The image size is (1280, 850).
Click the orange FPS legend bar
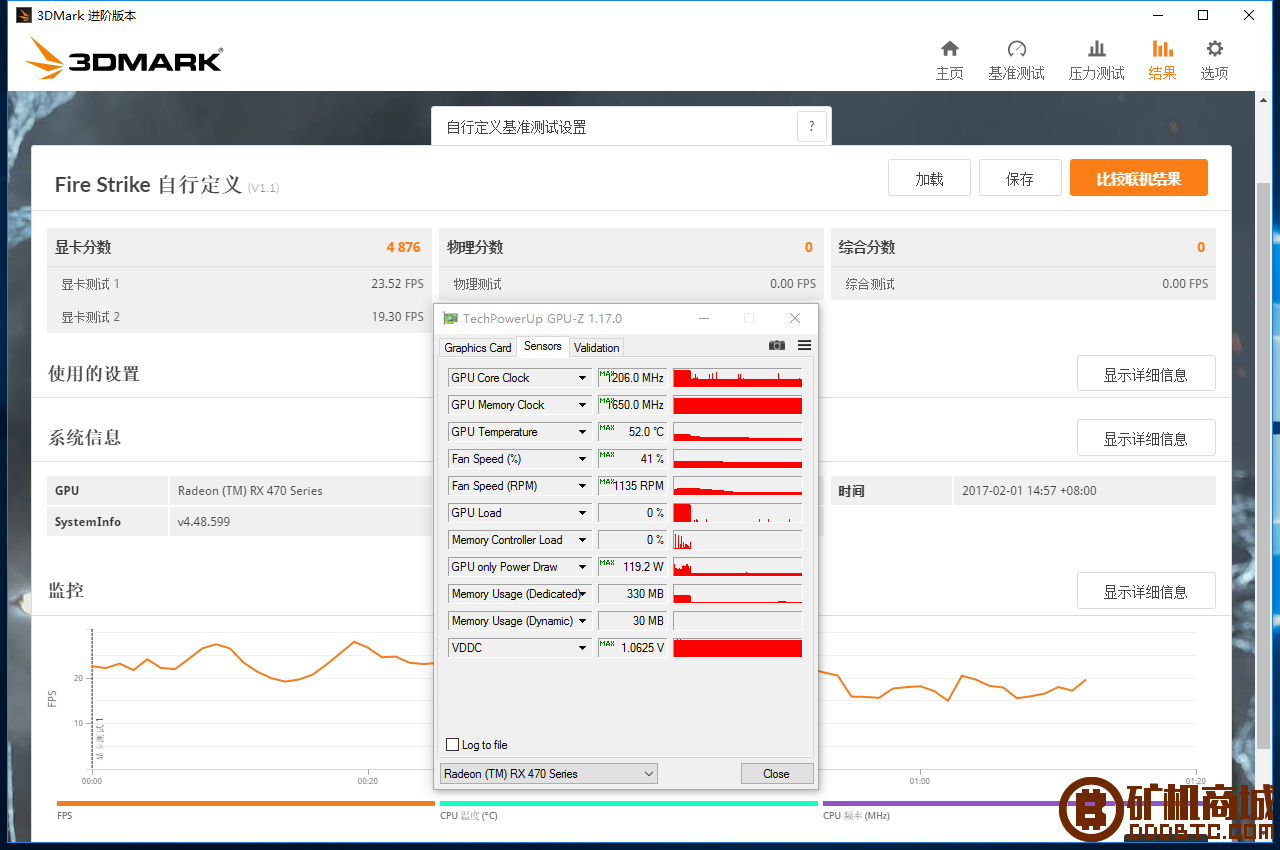(x=246, y=803)
